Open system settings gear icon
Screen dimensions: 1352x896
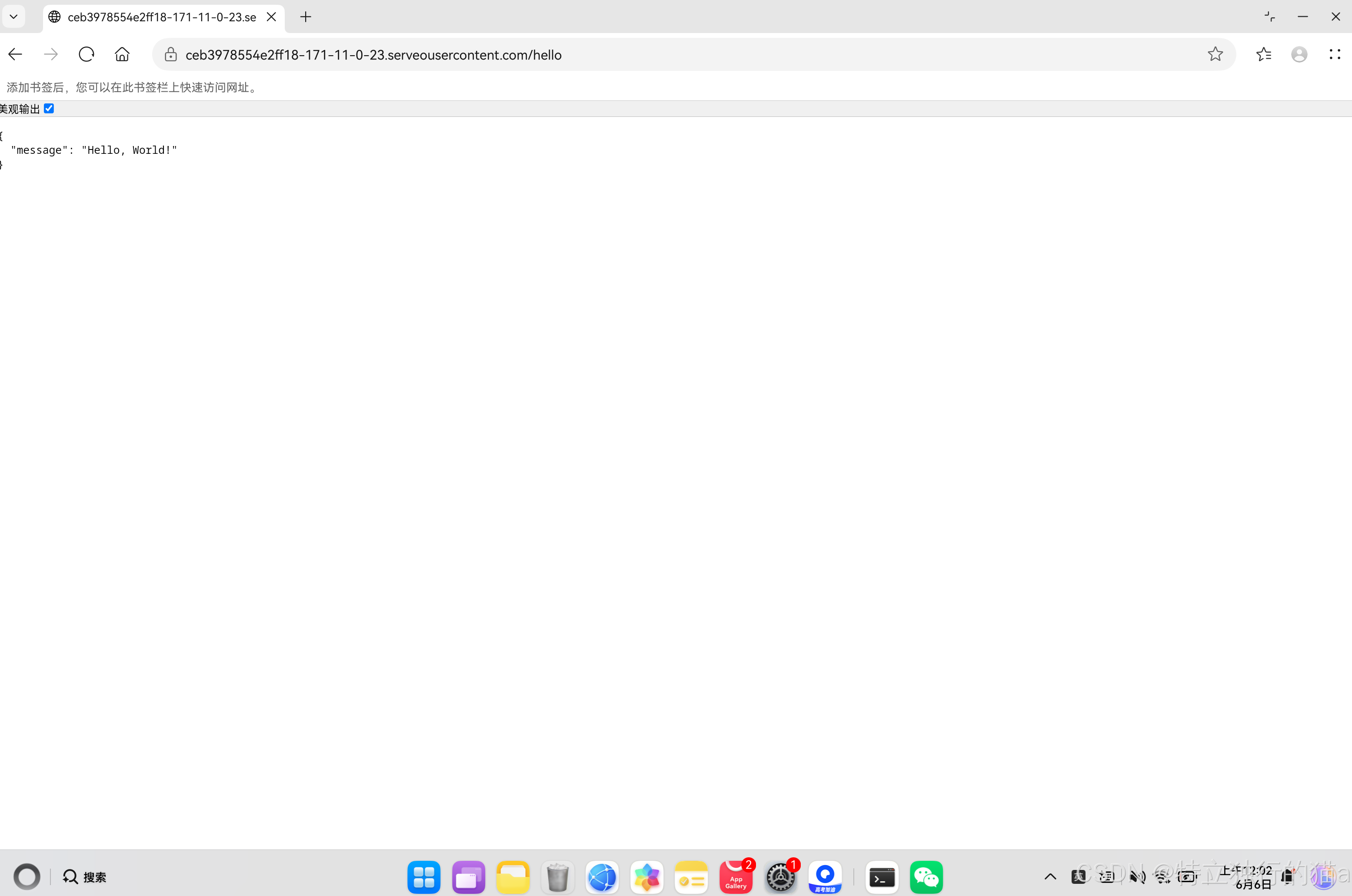pyautogui.click(x=780, y=876)
